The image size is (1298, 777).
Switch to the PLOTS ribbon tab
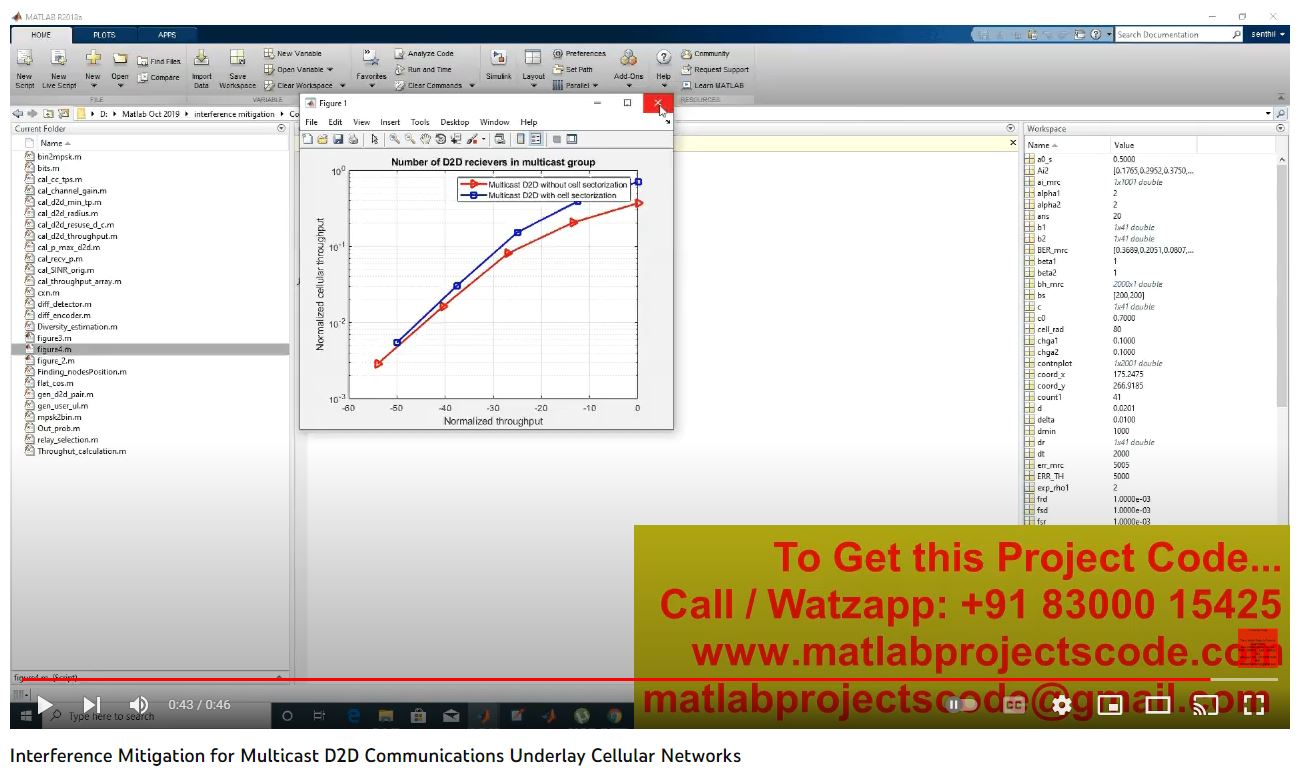pyautogui.click(x=104, y=35)
